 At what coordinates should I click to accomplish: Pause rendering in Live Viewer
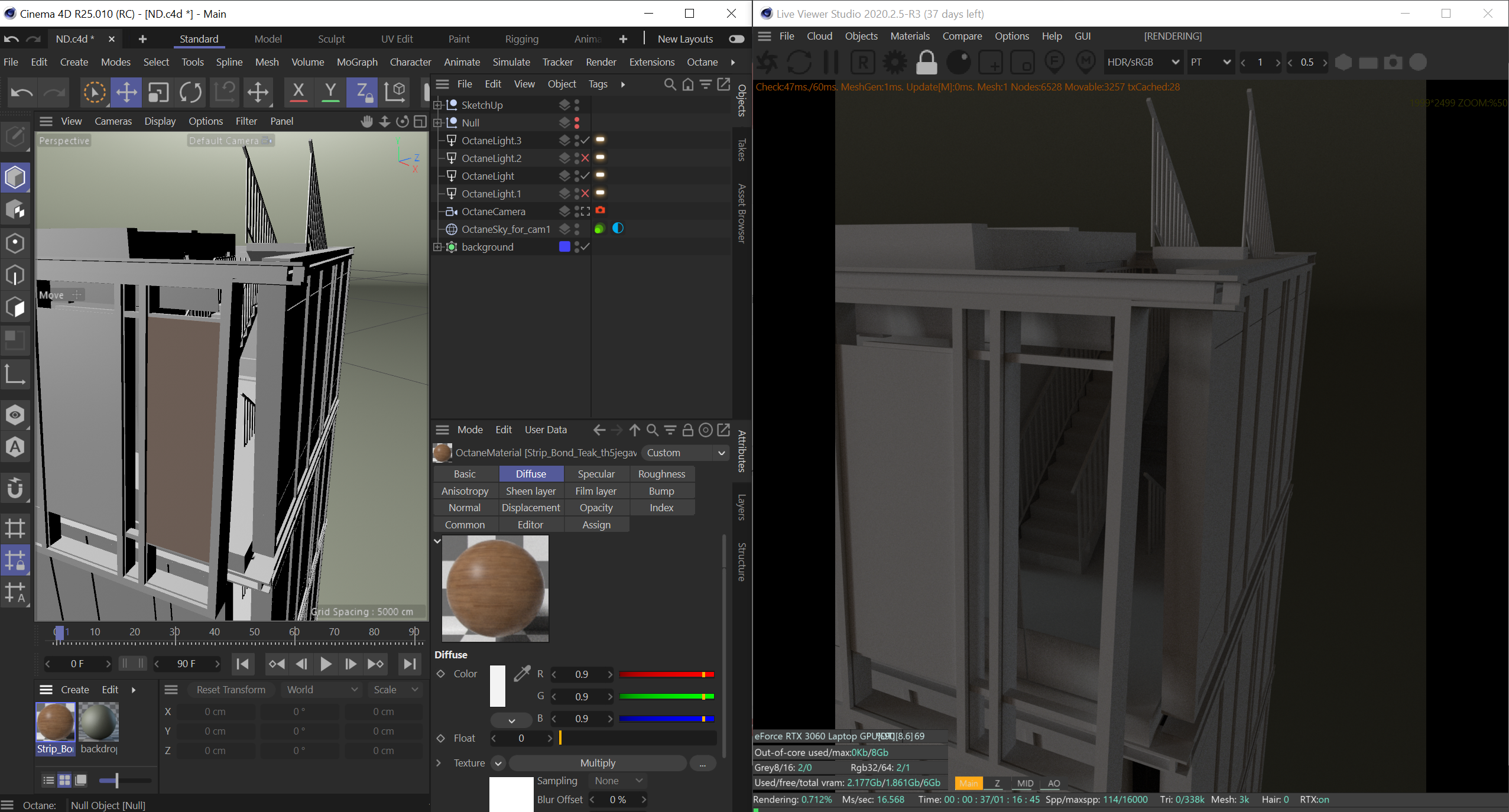pyautogui.click(x=831, y=62)
